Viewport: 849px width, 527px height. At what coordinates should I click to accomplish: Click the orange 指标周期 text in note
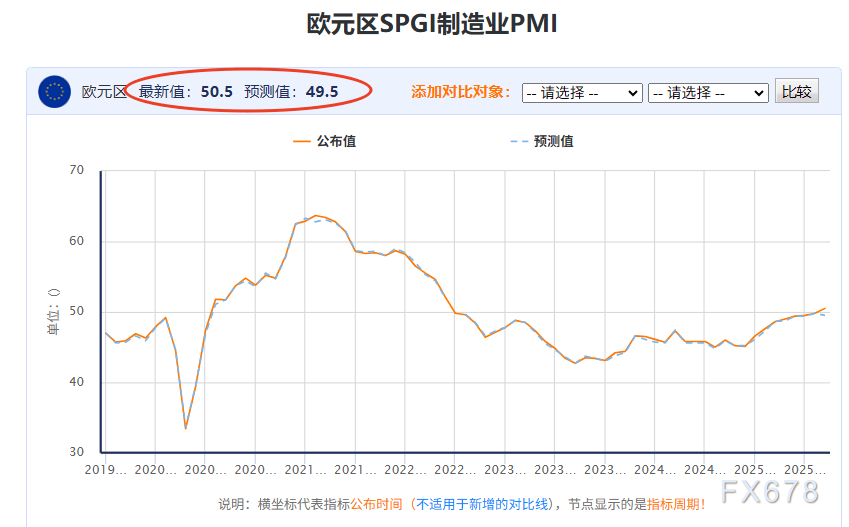[673, 504]
